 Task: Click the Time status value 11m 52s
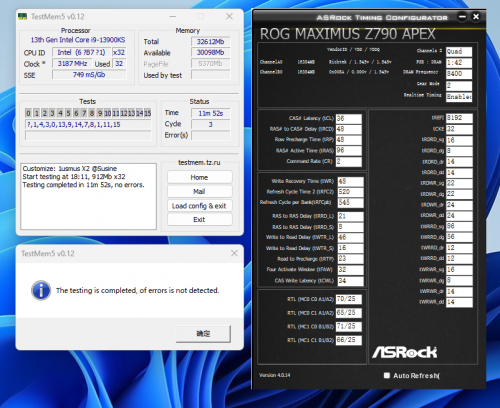[x=211, y=113]
